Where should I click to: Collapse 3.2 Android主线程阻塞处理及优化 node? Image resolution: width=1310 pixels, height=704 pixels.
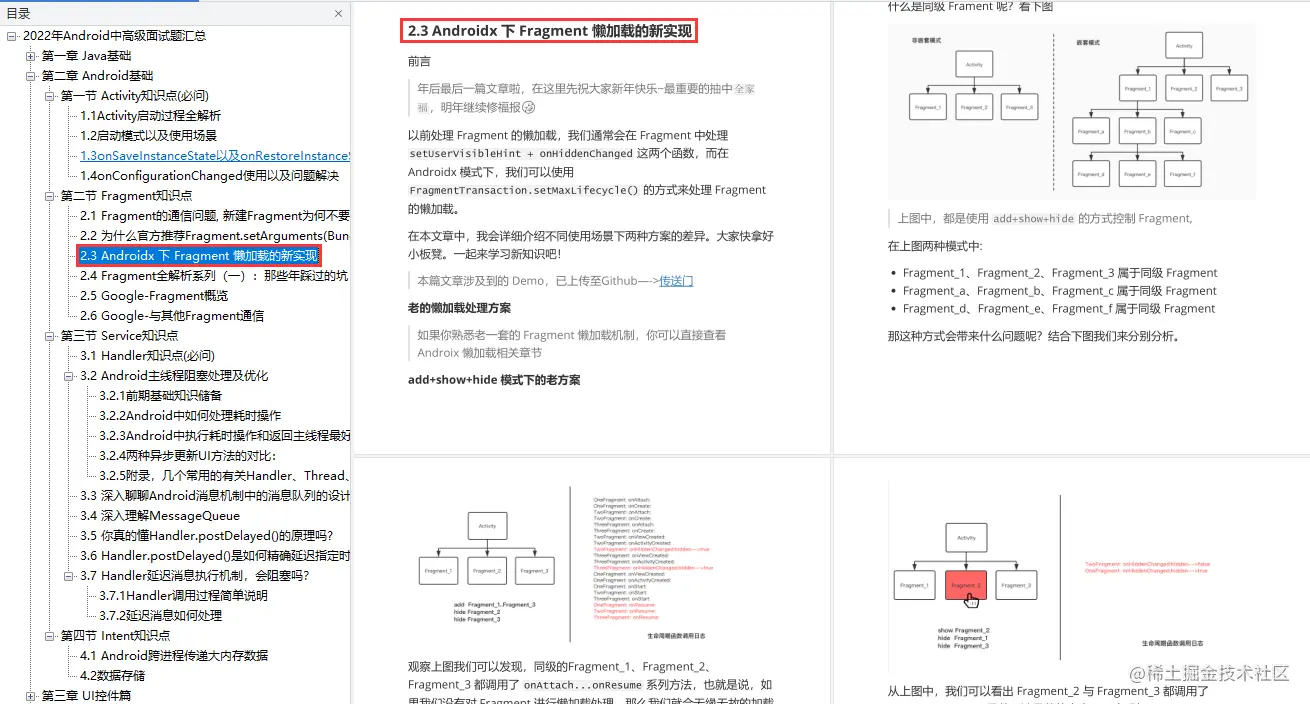(69, 376)
